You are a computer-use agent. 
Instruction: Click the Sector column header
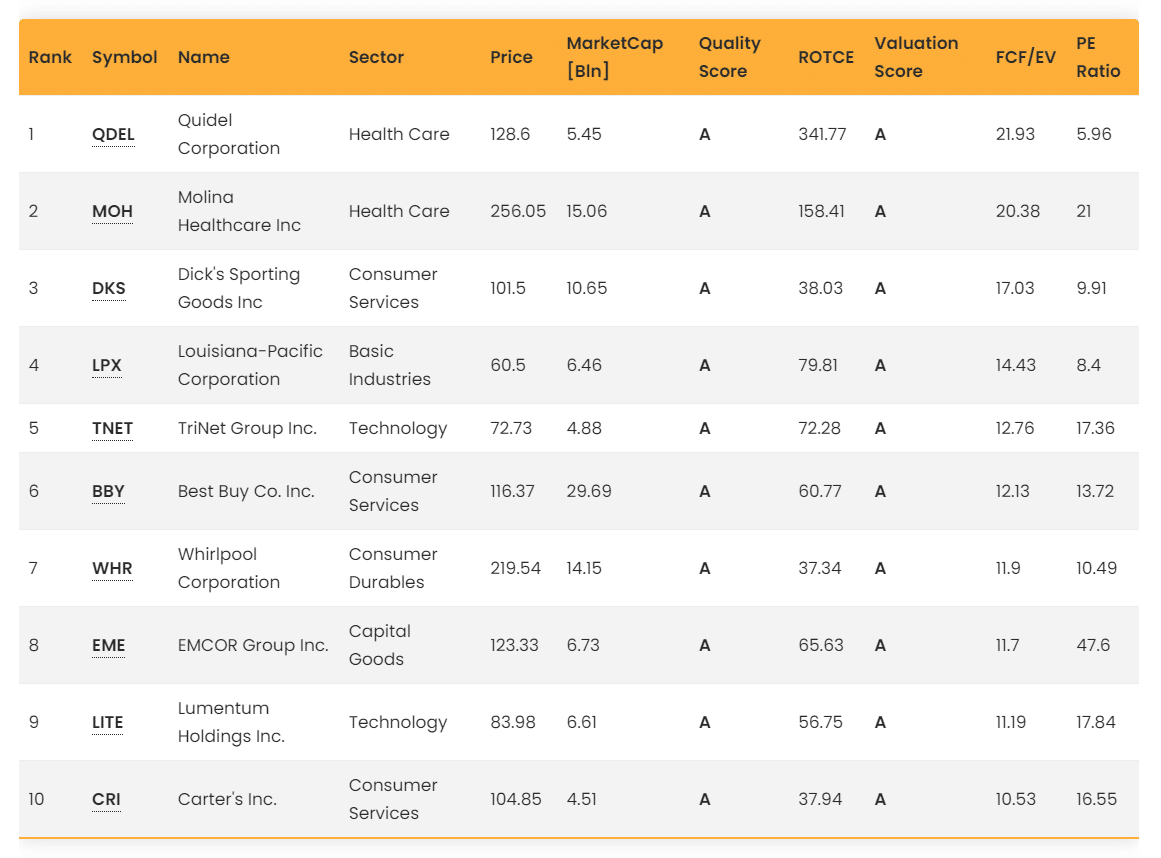[x=376, y=57]
